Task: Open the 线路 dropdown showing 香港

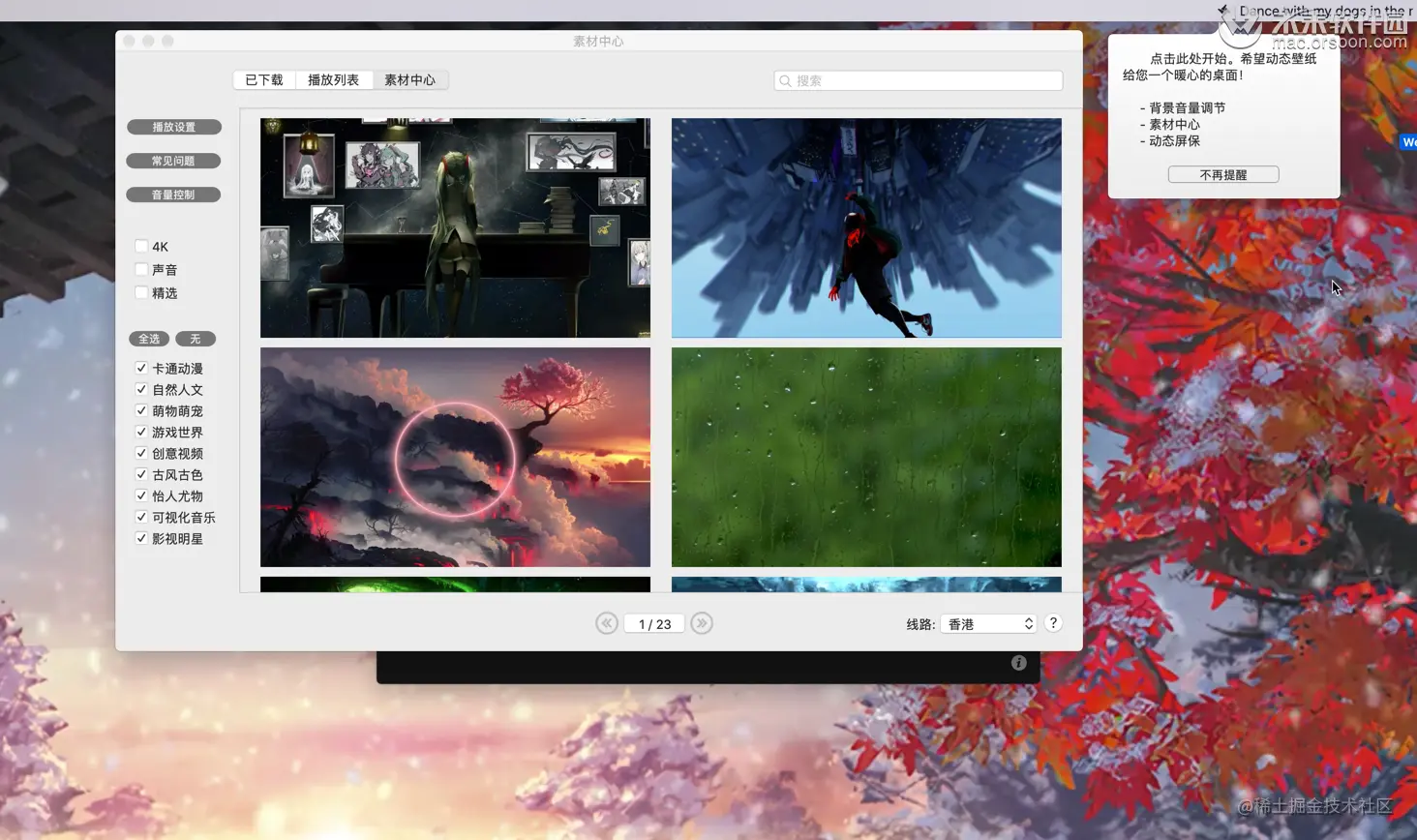Action: point(988,624)
